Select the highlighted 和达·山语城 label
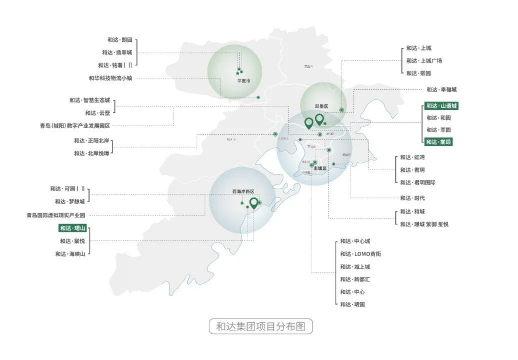The height and width of the screenshot is (360, 518). (x=441, y=106)
